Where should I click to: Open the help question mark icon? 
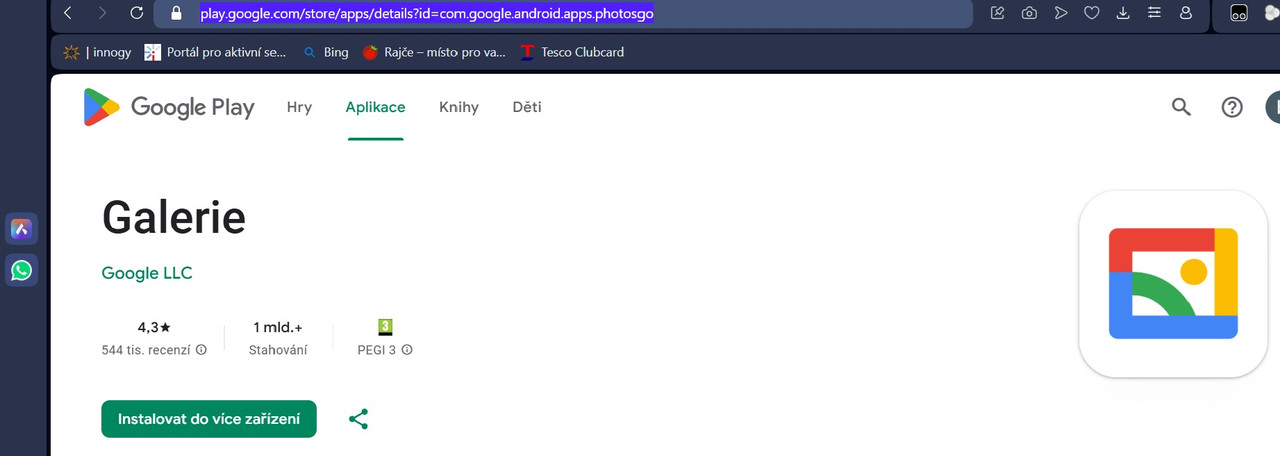[x=1232, y=107]
